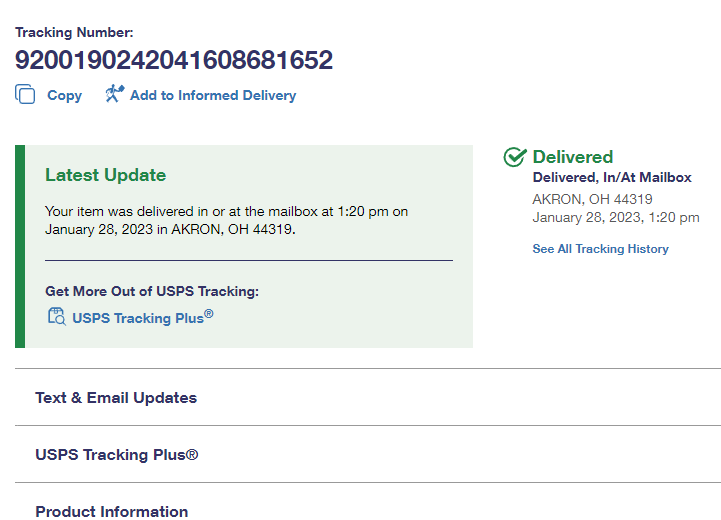Open Add to Informed Delivery link

(x=212, y=95)
